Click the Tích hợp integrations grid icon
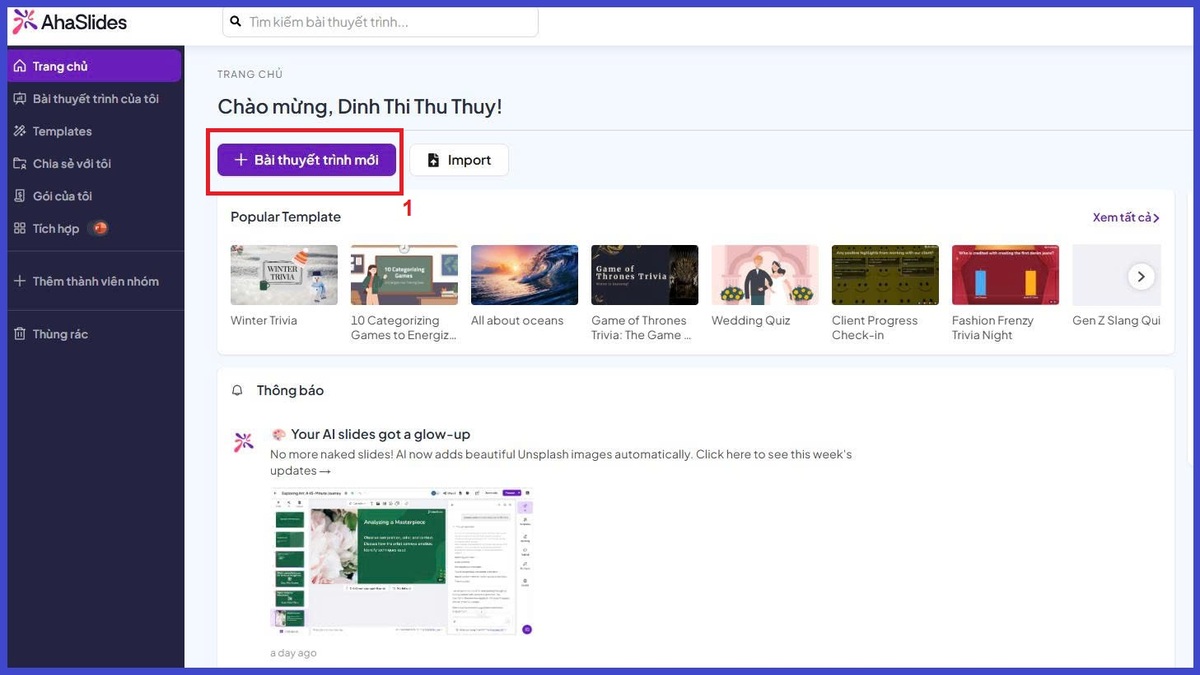 (20, 229)
